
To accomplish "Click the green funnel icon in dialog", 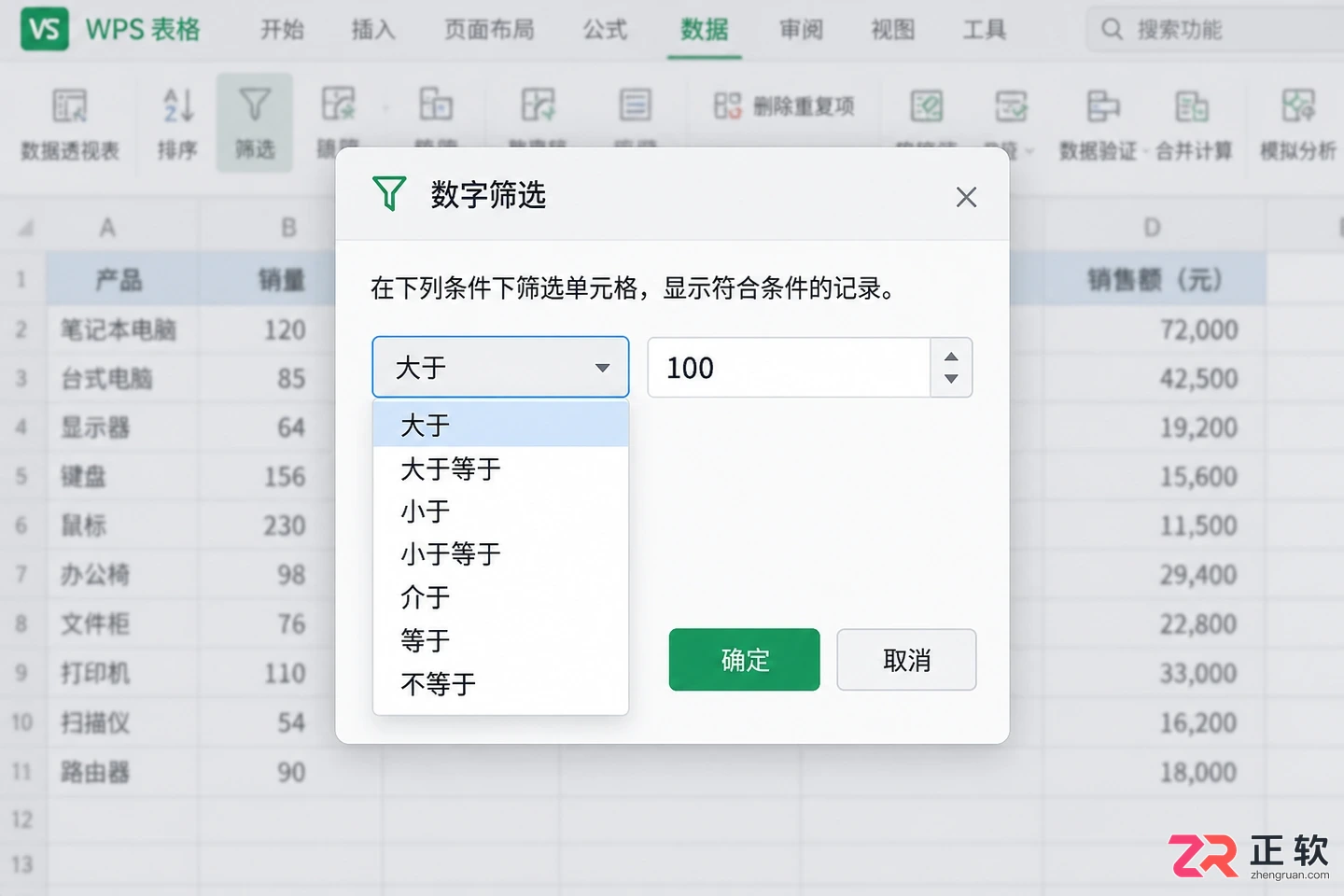I will click(x=389, y=194).
